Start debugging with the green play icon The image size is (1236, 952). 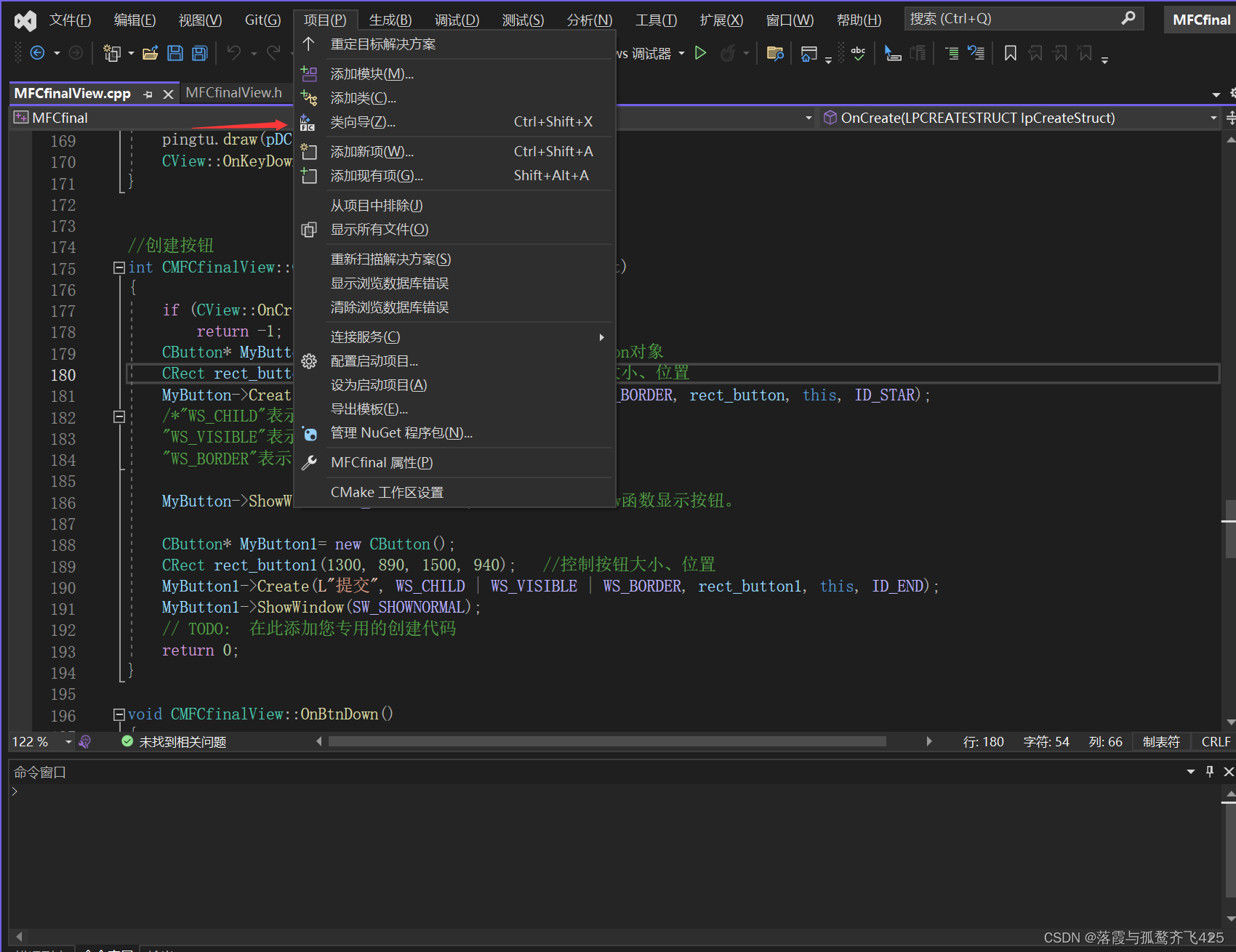(700, 52)
